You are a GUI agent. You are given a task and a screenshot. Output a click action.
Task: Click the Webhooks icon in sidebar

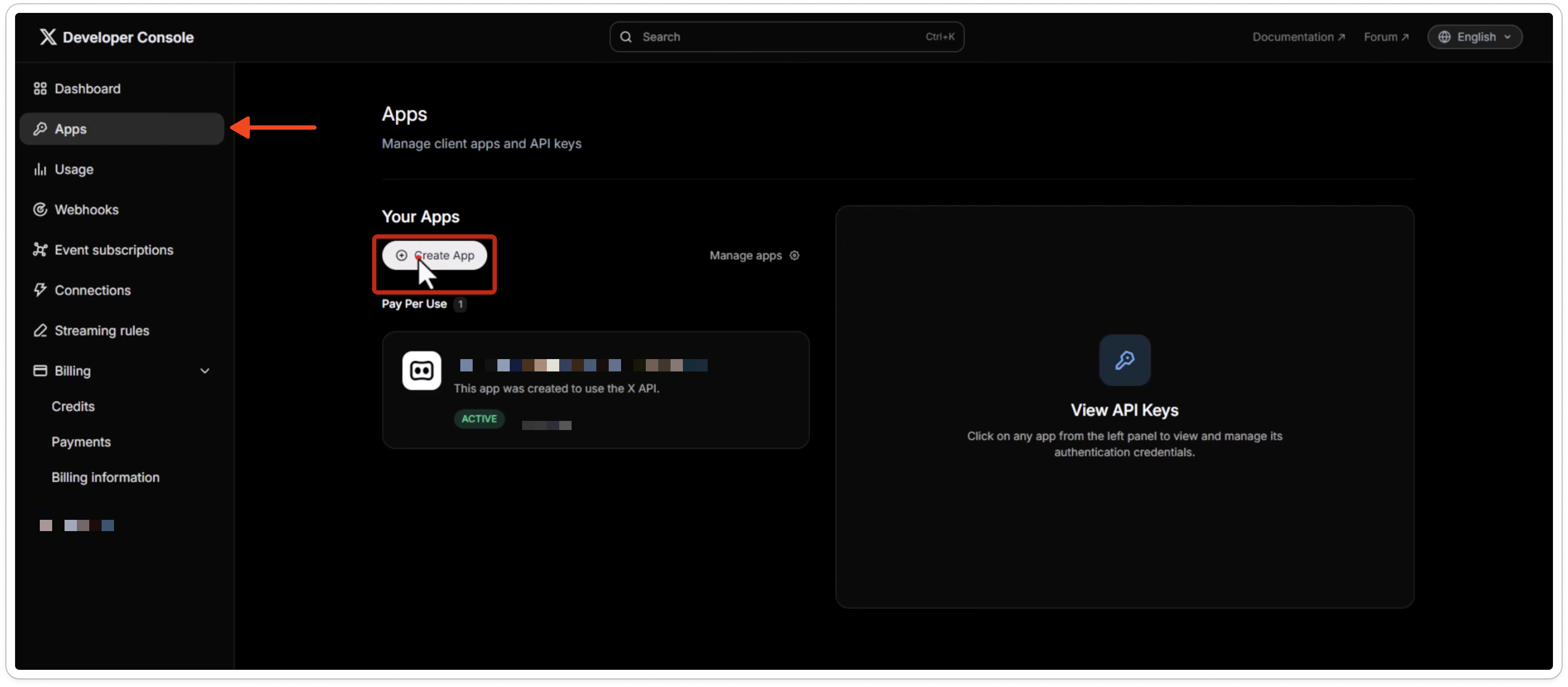(40, 209)
